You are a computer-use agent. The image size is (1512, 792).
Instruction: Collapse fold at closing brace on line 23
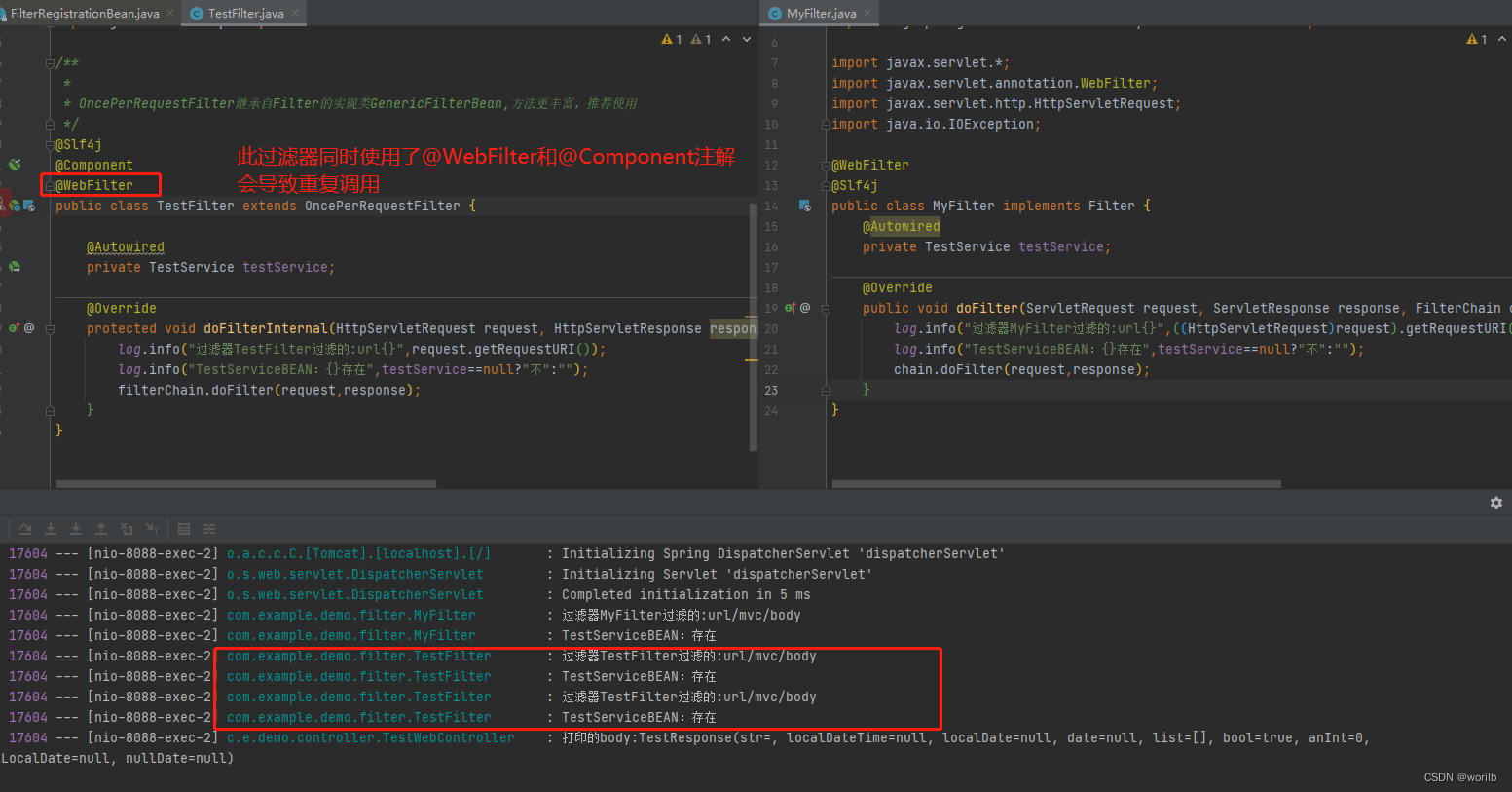point(826,391)
